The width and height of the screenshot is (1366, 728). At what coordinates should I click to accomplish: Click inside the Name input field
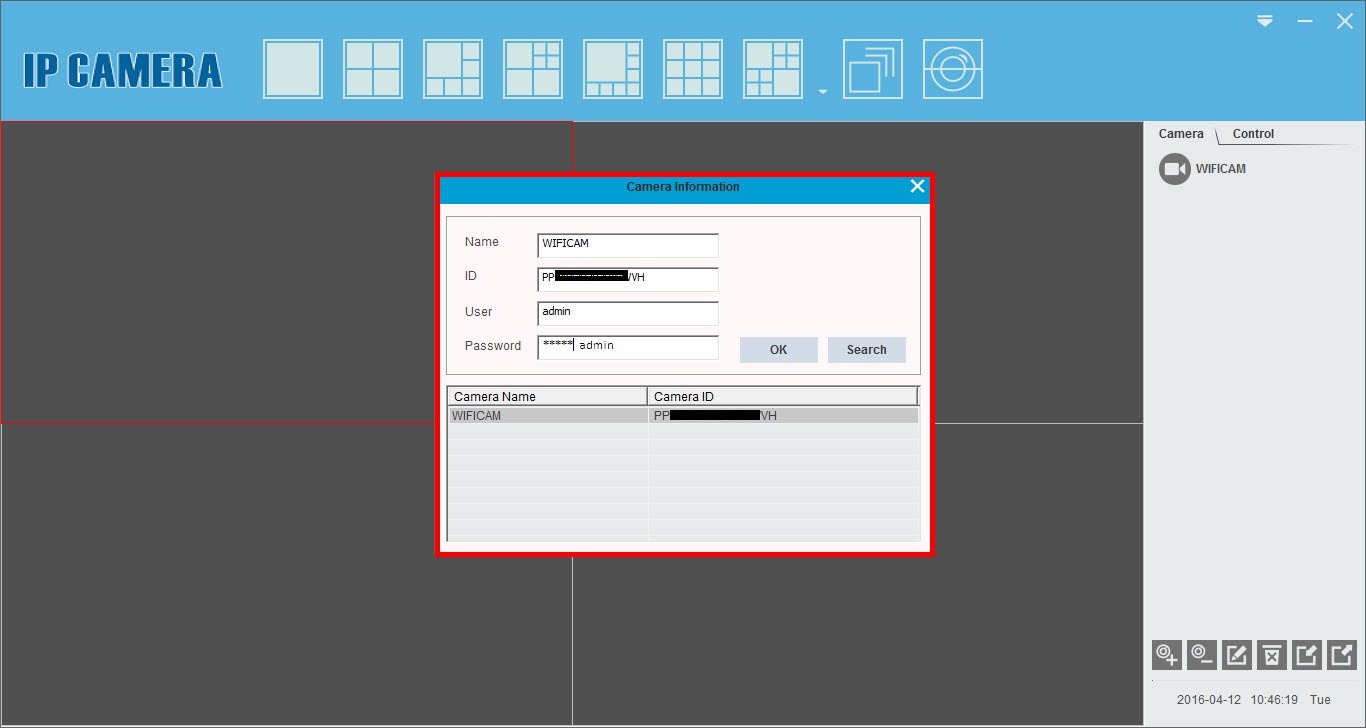pyautogui.click(x=627, y=244)
